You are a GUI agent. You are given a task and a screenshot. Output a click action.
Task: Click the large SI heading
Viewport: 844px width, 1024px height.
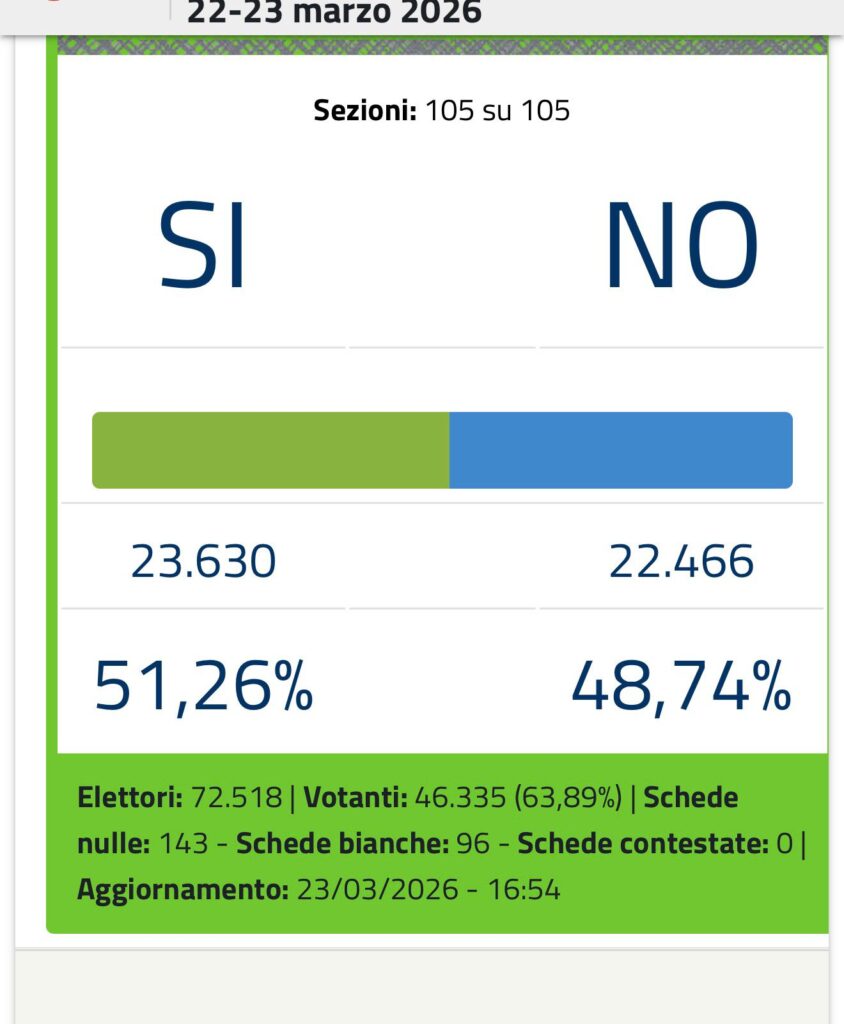(x=202, y=246)
